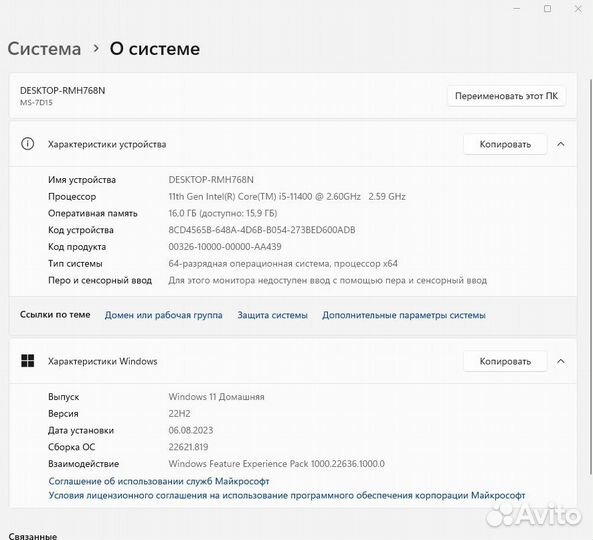
Task: Copy Windows specifications with Копировать
Action: tap(505, 361)
